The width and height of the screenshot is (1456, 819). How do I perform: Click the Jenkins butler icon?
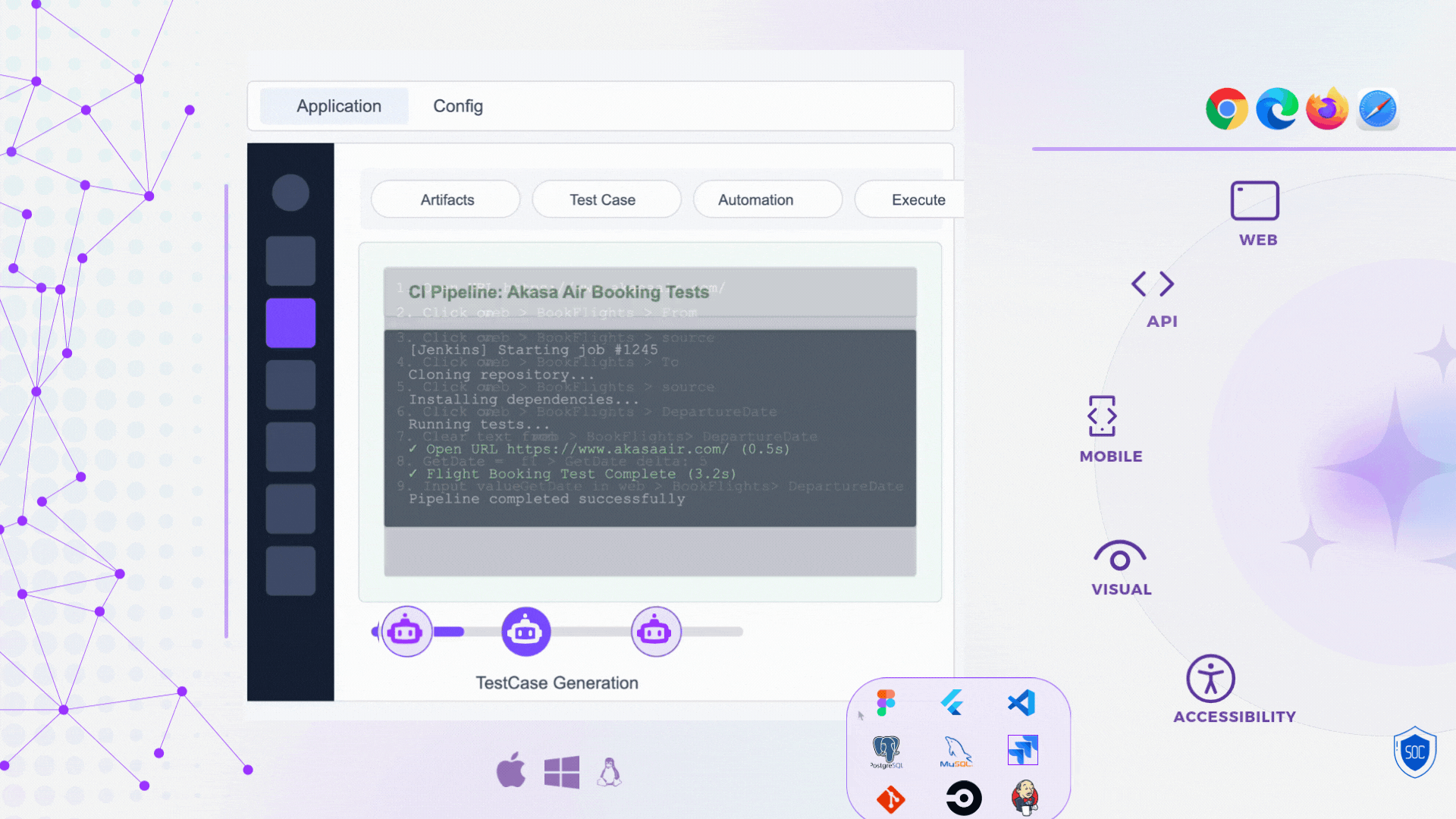[1025, 798]
